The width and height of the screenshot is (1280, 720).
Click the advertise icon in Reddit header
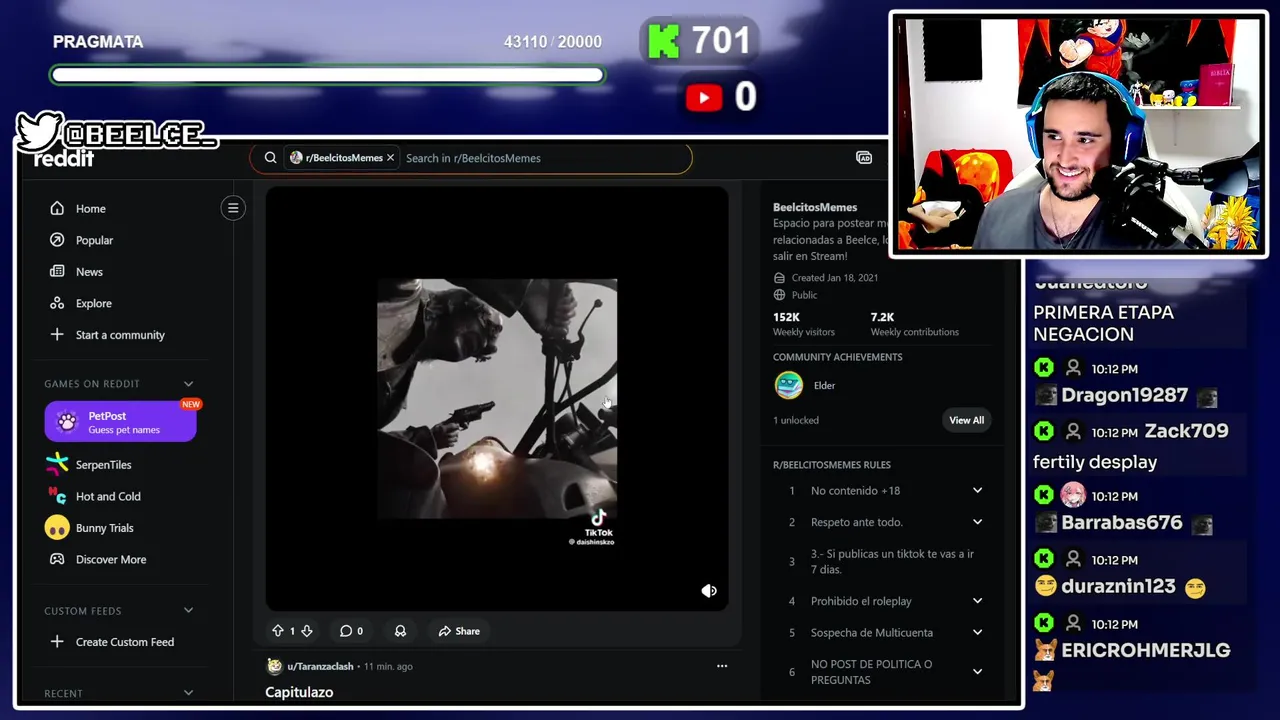click(x=864, y=158)
